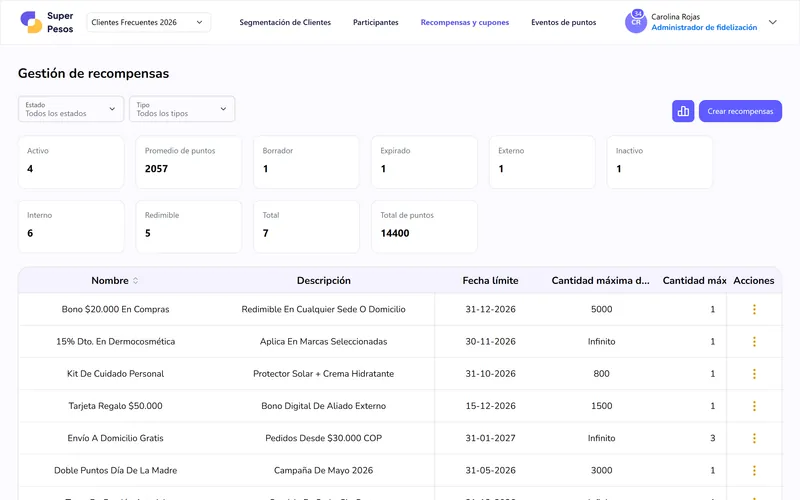Image resolution: width=800 pixels, height=500 pixels.
Task: Click the Descripción column header
Action: tap(323, 281)
